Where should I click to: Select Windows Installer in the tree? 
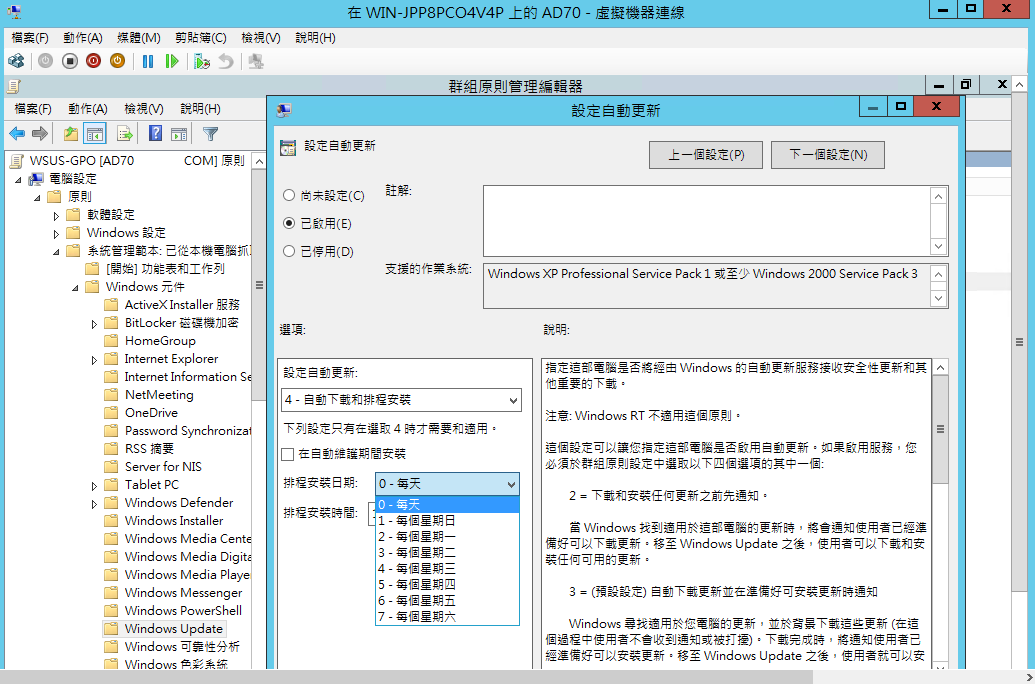click(174, 521)
